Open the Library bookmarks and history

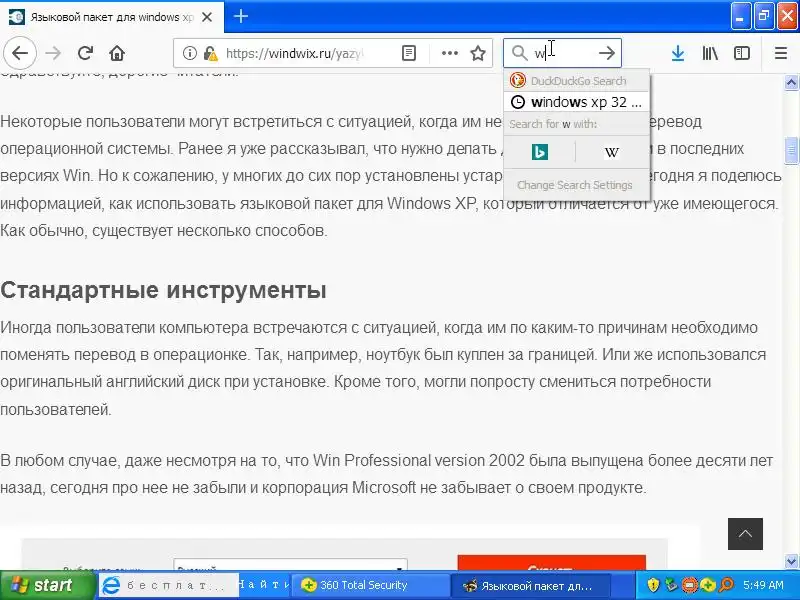(x=710, y=53)
